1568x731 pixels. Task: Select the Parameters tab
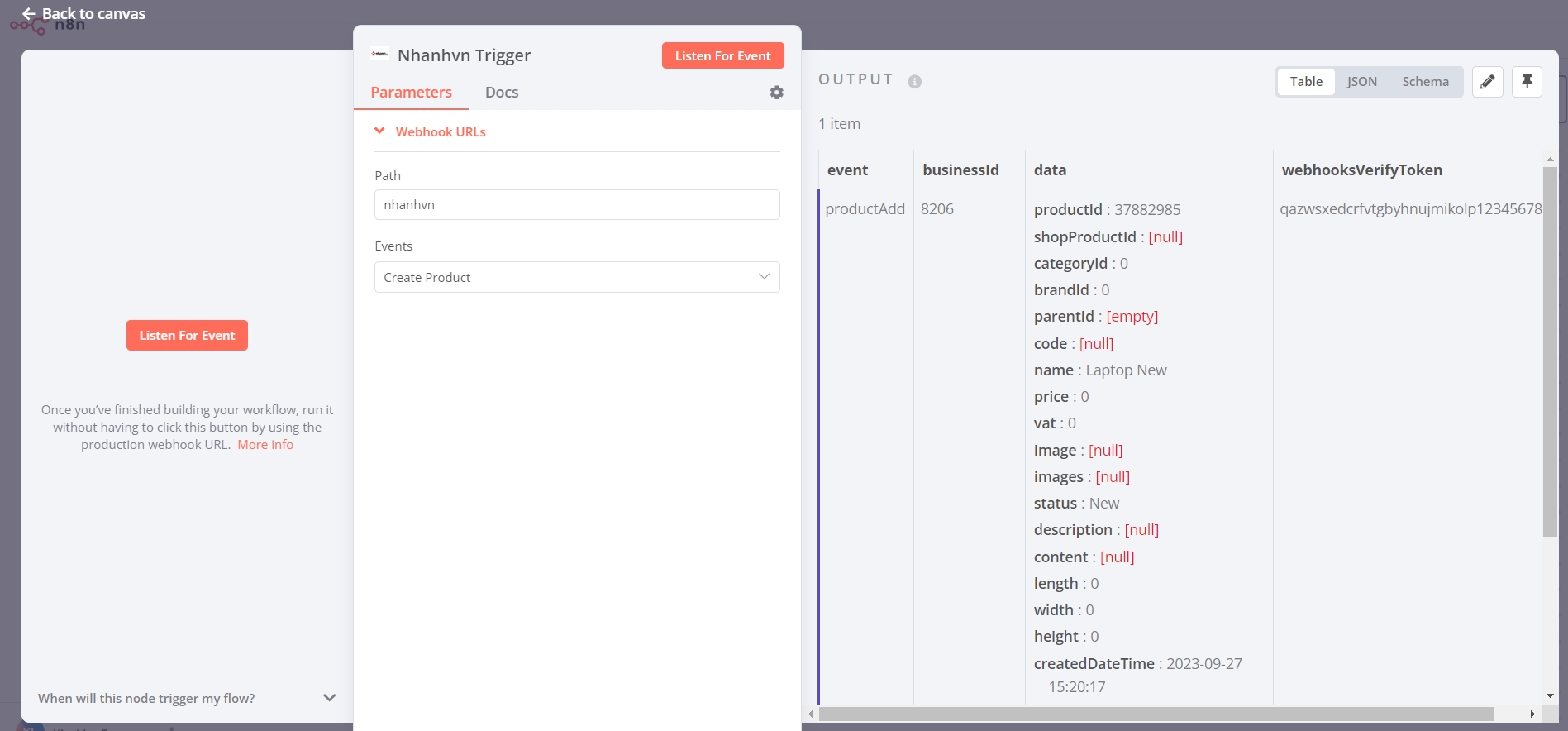click(411, 93)
